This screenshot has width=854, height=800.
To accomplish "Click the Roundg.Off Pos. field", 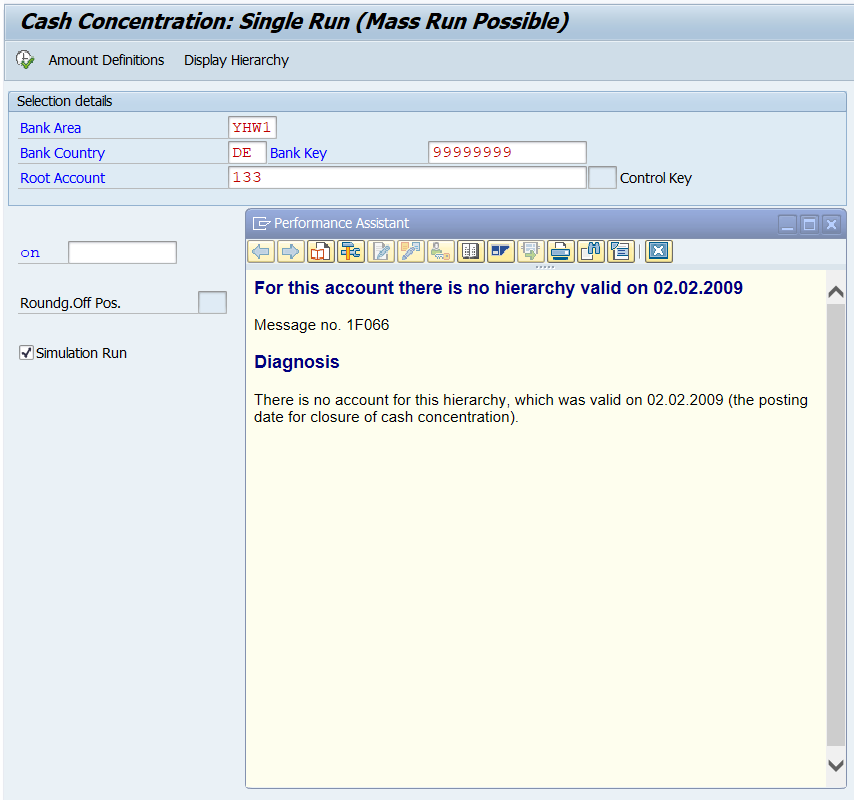I will pyautogui.click(x=212, y=302).
